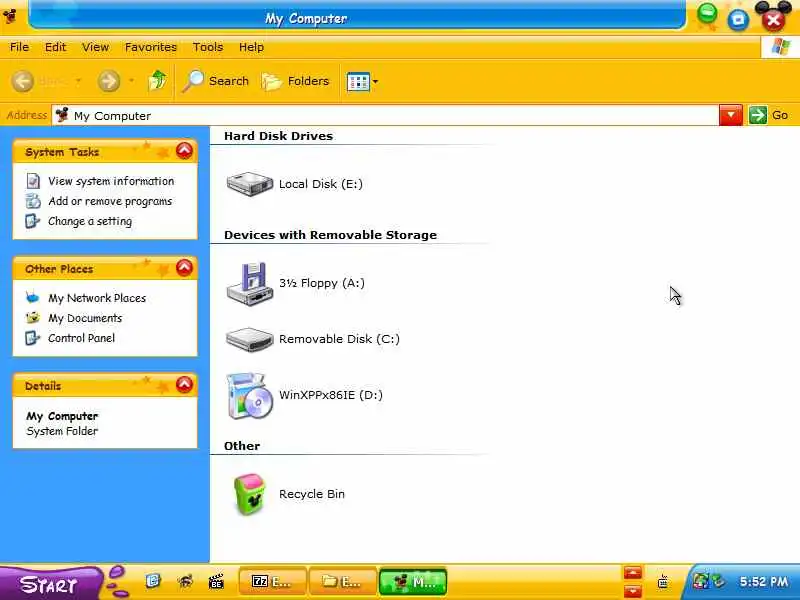Image resolution: width=800 pixels, height=600 pixels.
Task: Open the Back history dropdown arrow
Action: click(79, 81)
